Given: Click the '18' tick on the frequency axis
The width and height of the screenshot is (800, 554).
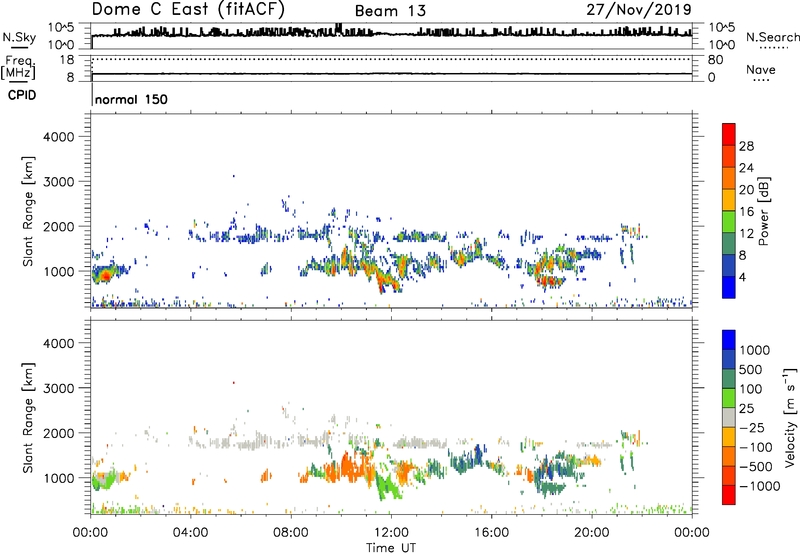Looking at the screenshot, I should click(x=67, y=60).
